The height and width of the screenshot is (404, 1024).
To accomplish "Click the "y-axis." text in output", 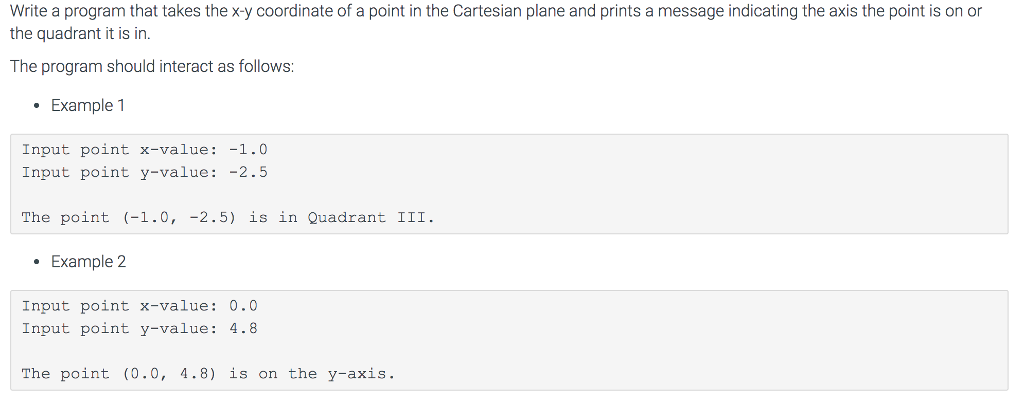I will (361, 374).
